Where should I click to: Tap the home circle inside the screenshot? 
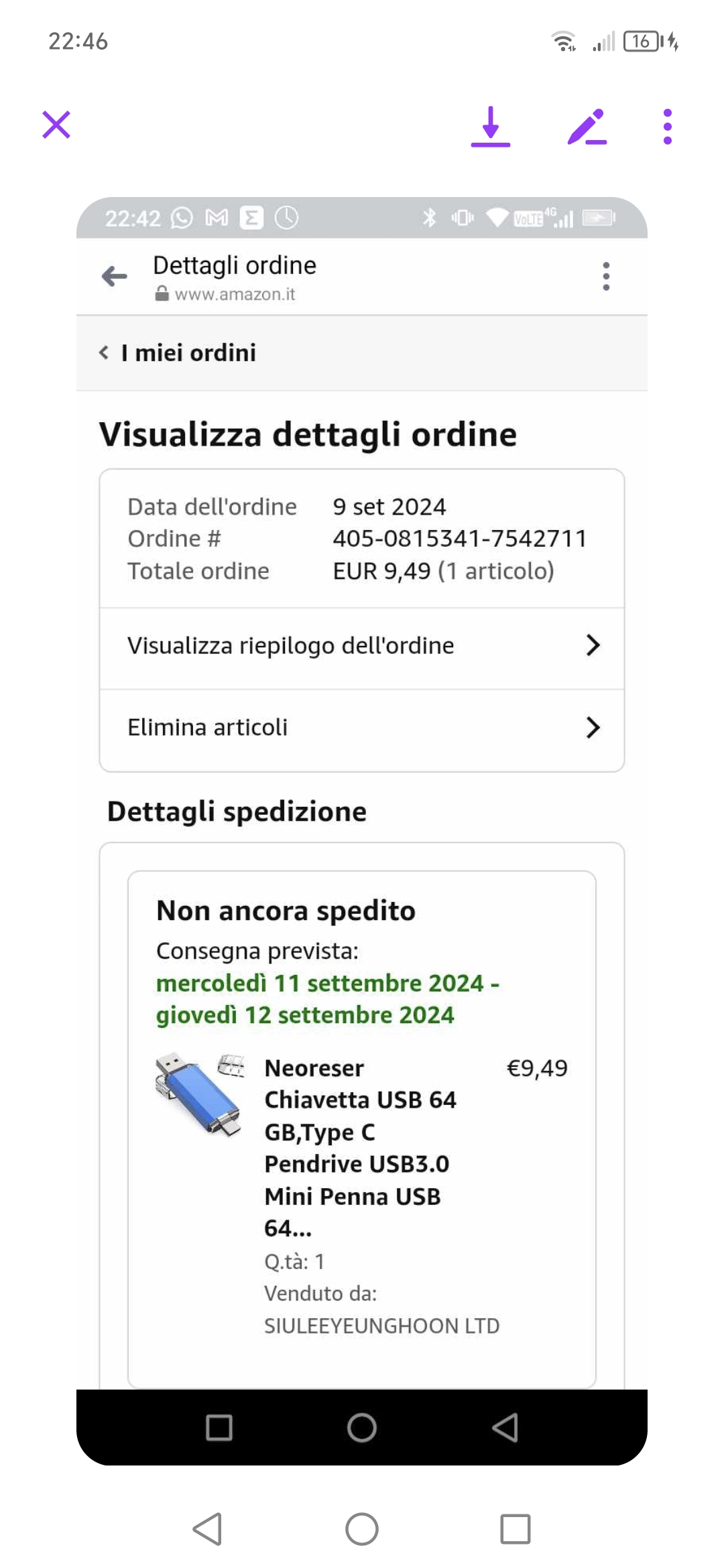coord(362,1427)
